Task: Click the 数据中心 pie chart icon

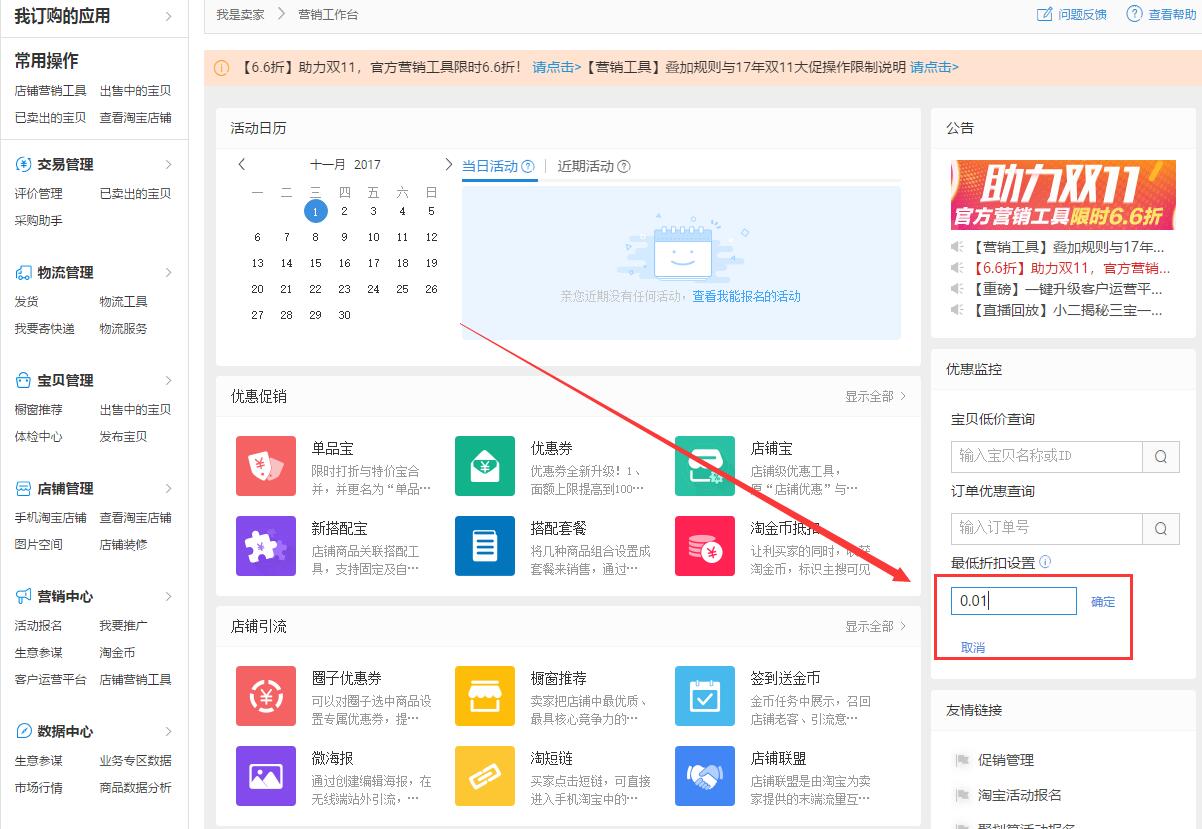Action: click(24, 731)
